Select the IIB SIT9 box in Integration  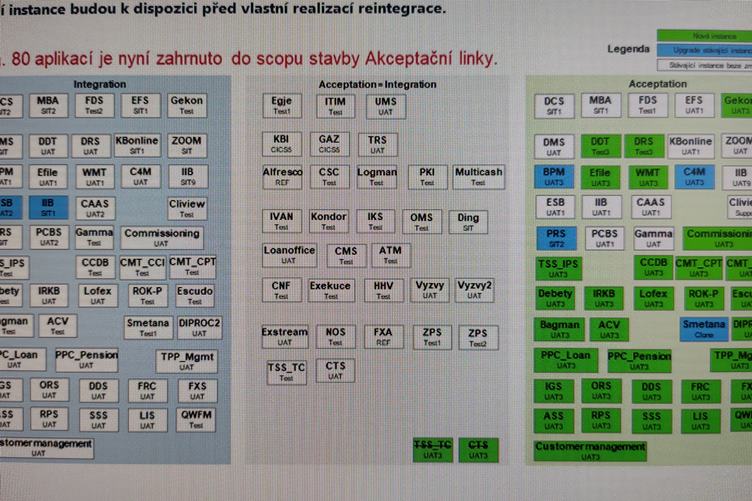[x=188, y=177]
